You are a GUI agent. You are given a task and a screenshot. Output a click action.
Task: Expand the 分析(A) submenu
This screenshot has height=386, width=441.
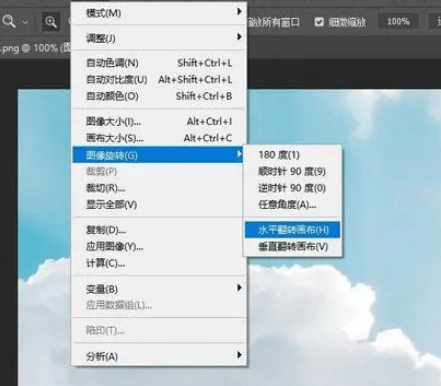(159, 356)
